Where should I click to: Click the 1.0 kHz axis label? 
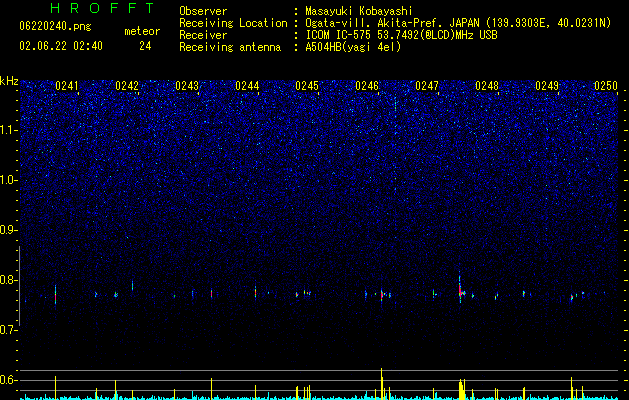(9, 180)
